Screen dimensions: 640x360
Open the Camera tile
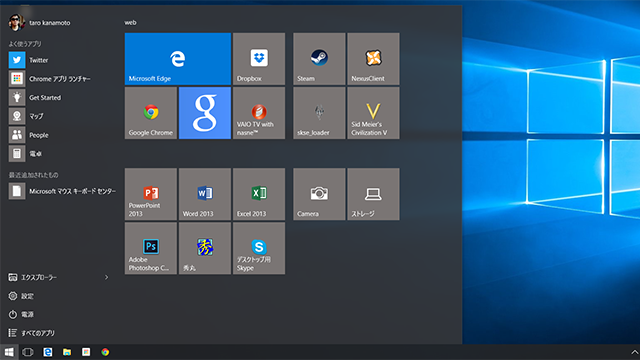(x=319, y=194)
